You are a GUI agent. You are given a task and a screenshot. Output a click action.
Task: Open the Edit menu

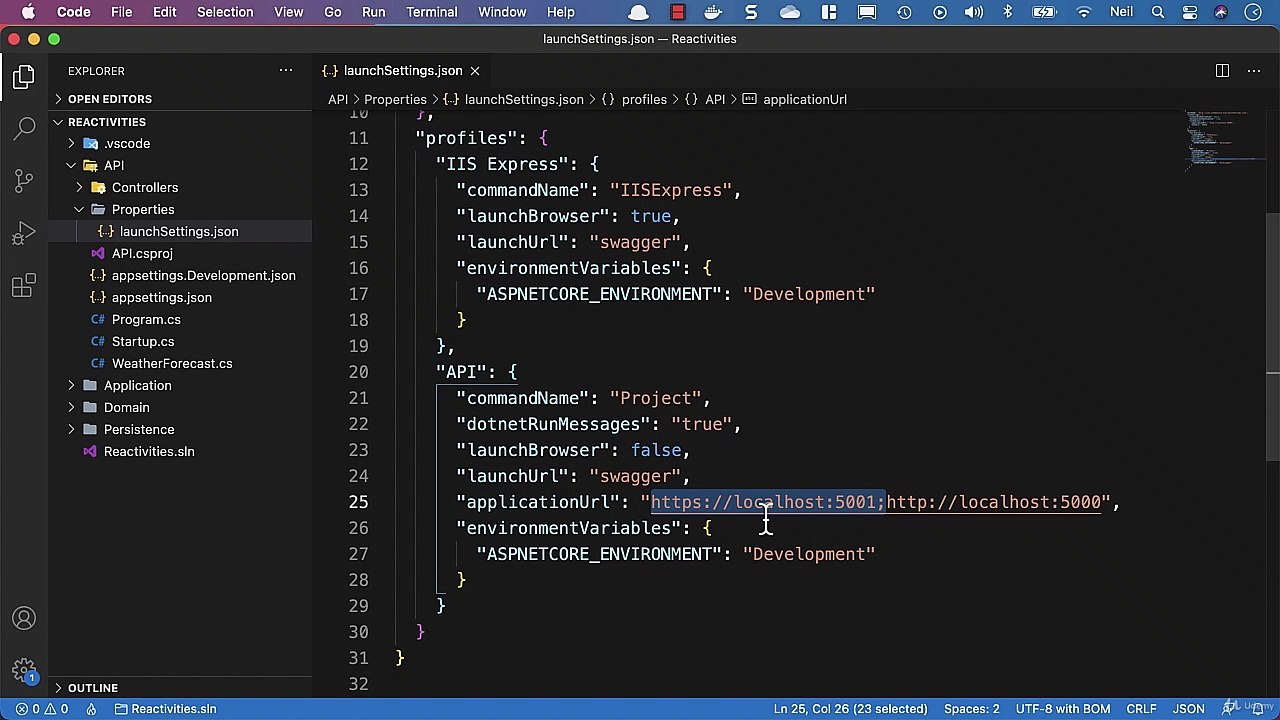(x=164, y=12)
